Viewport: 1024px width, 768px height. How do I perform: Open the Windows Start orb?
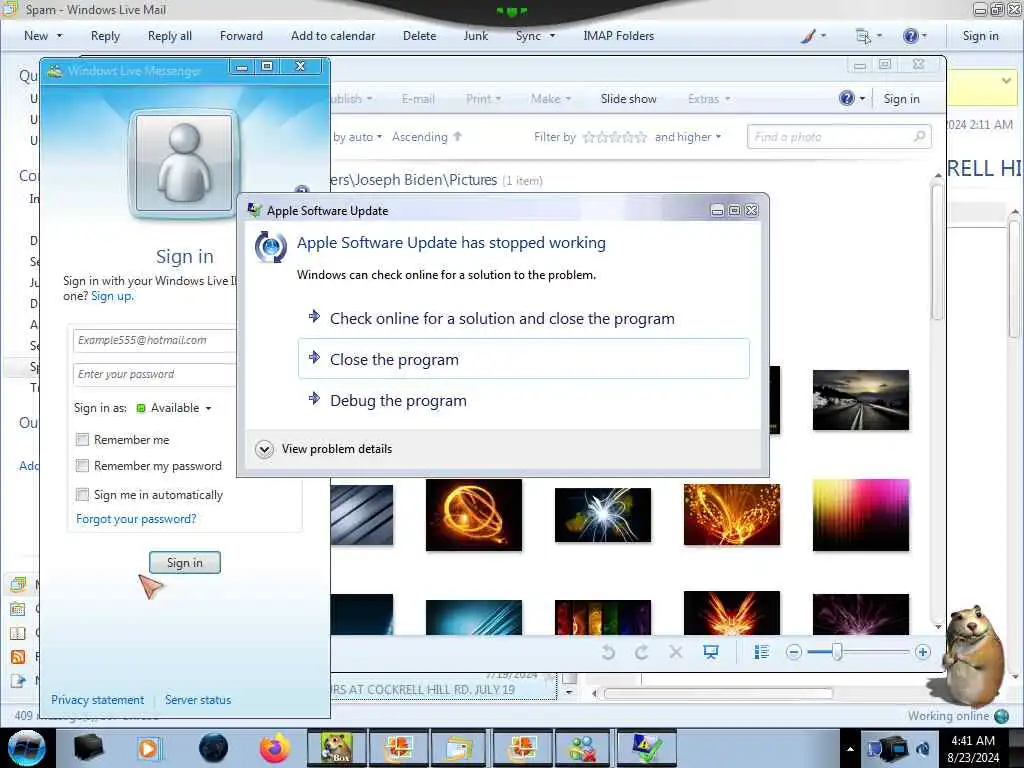click(x=27, y=748)
